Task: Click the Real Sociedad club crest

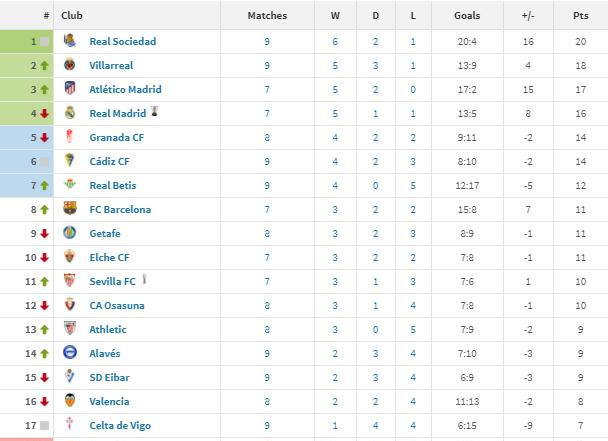Action: [x=70, y=40]
